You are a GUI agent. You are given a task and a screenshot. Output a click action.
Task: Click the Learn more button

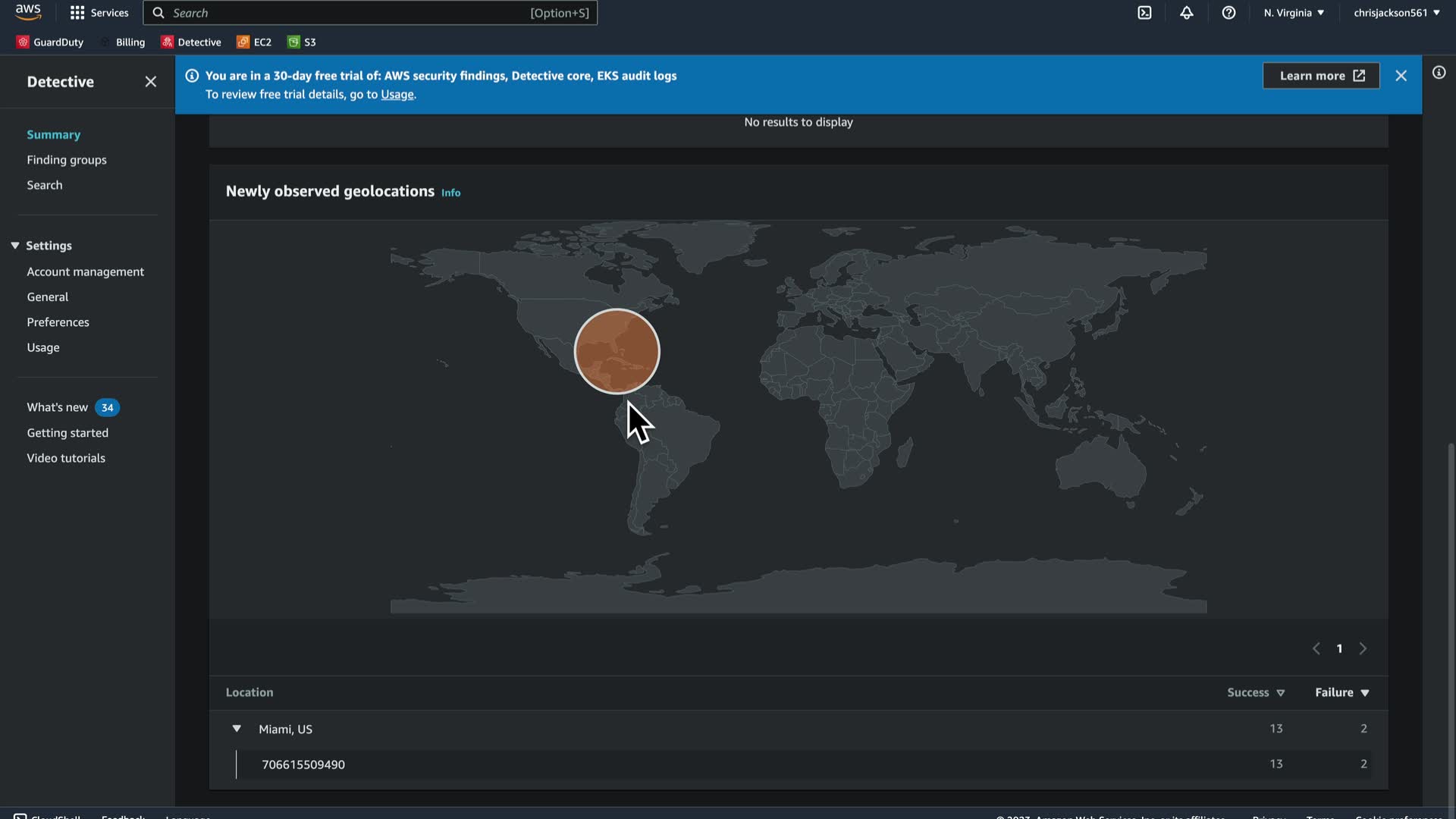(1320, 76)
